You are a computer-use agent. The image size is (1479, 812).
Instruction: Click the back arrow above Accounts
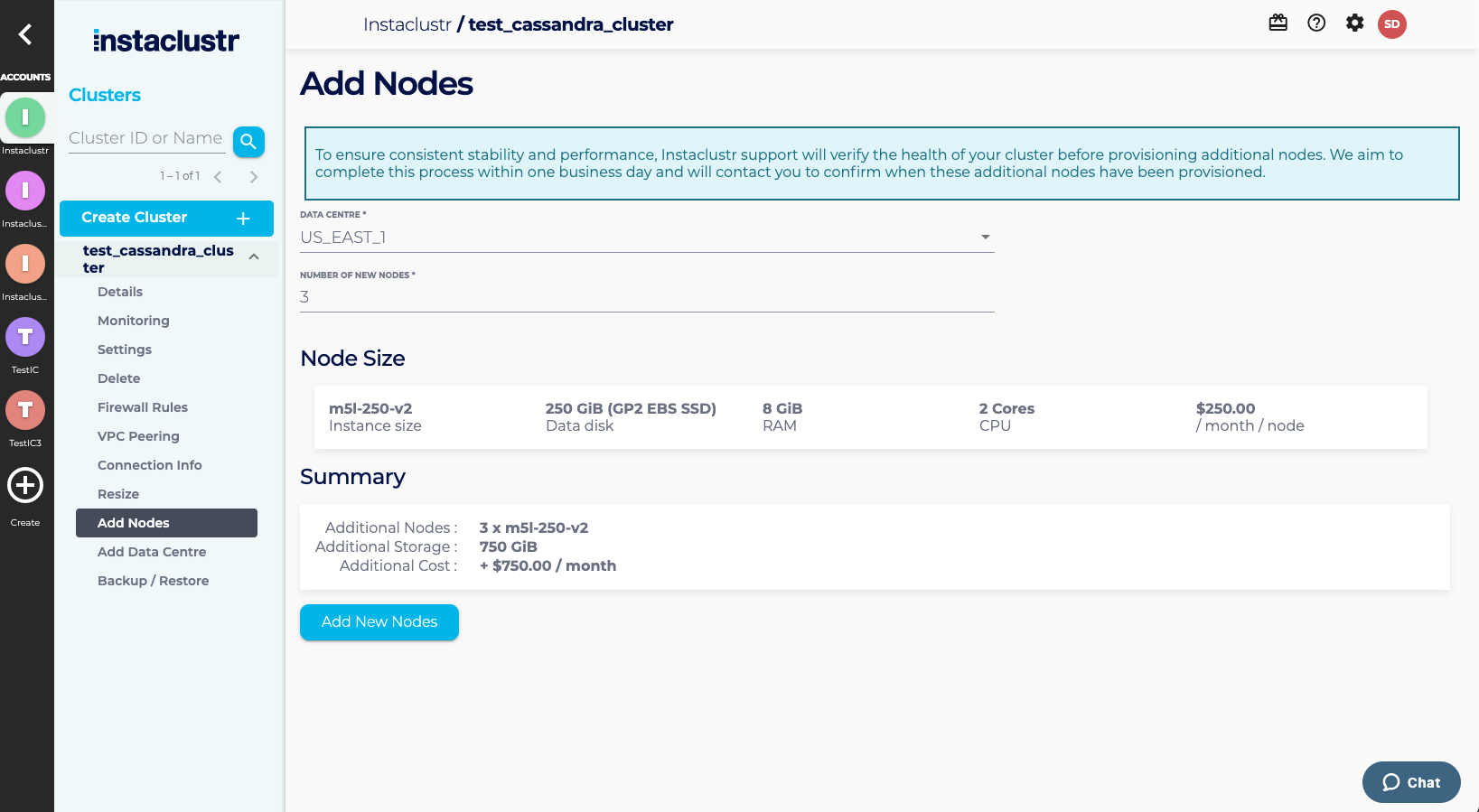tap(25, 34)
